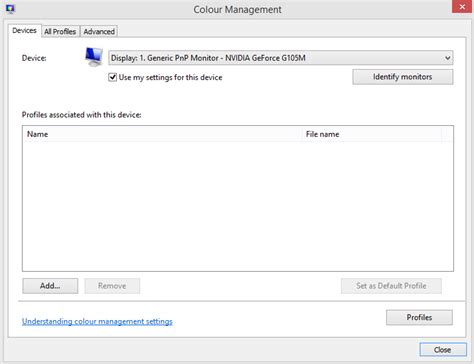Click the Set as Default Profile button

391,286
